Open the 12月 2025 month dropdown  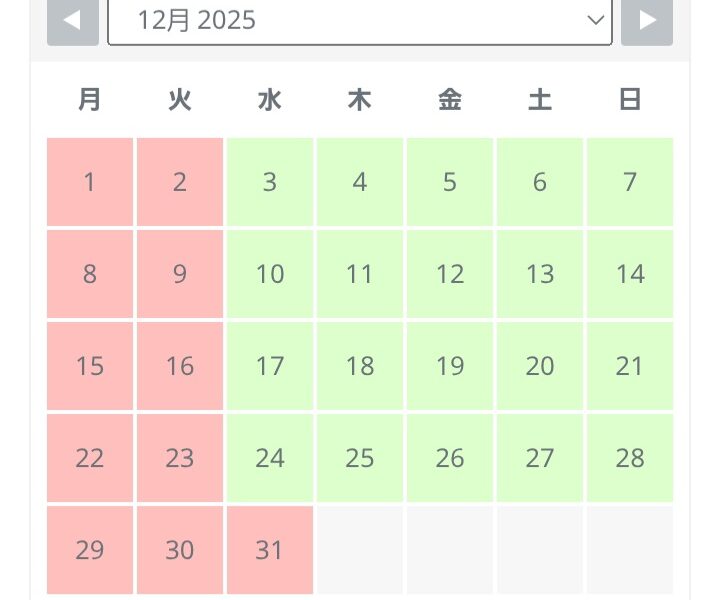pos(360,20)
